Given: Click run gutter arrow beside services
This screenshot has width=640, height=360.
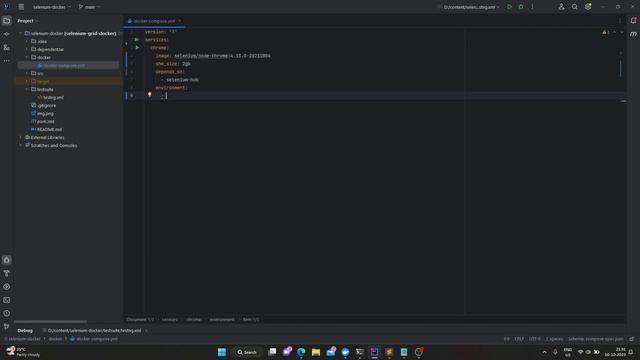Looking at the screenshot, I should (137, 40).
